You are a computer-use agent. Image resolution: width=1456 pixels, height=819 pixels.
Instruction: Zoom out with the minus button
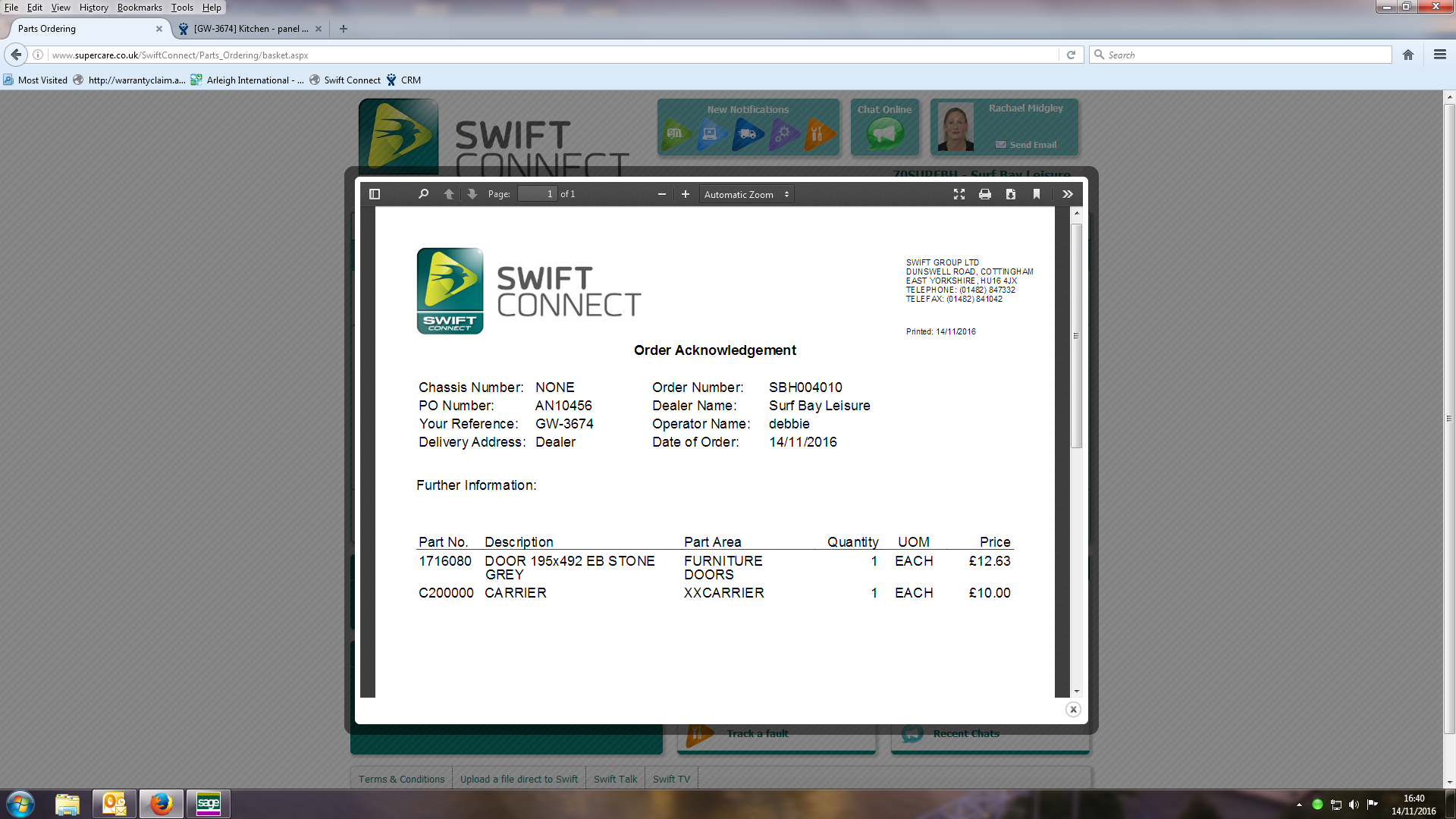coord(662,194)
